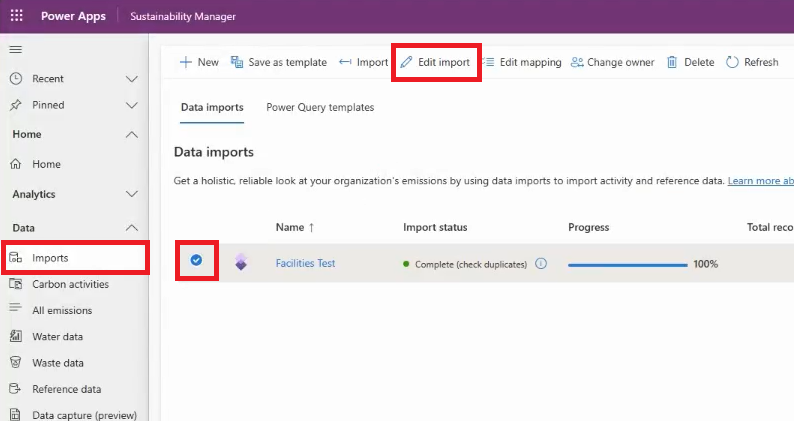Click the Pinned pin icon
794x421 pixels.
click(16, 105)
